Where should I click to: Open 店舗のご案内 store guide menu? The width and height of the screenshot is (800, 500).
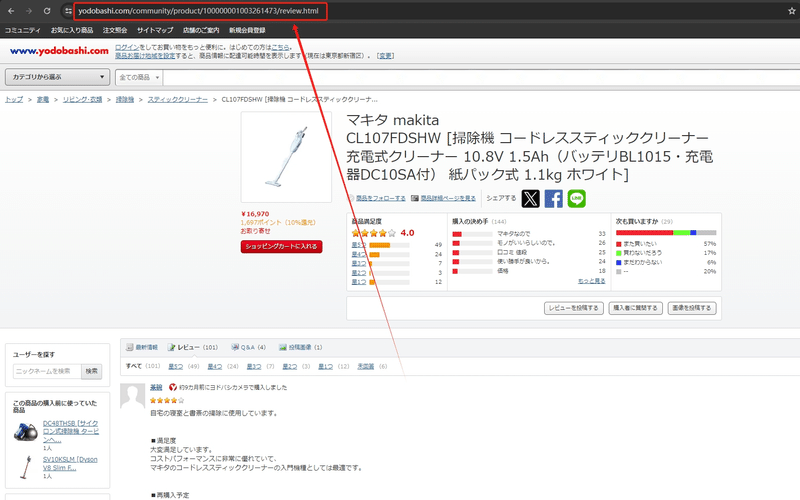click(x=201, y=30)
